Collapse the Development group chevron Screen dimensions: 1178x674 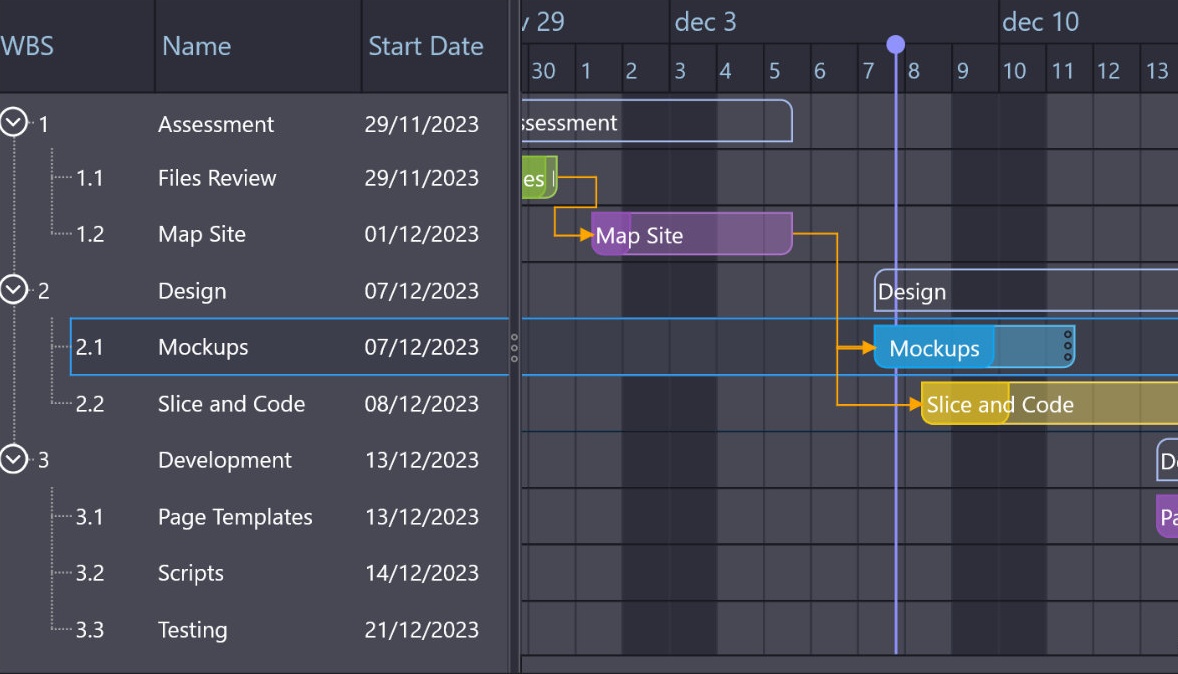(13, 459)
